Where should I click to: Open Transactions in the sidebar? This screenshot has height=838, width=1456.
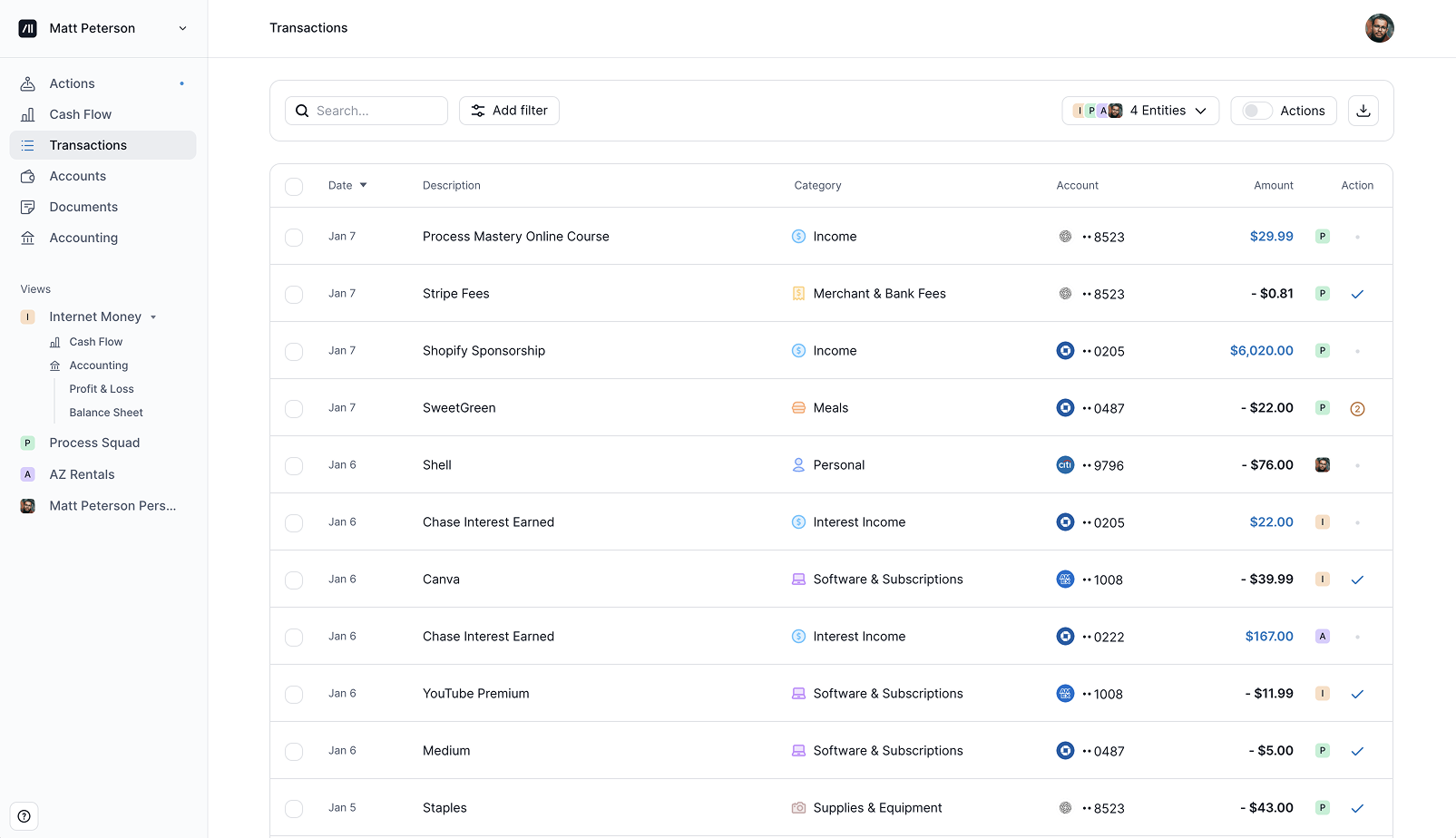[88, 144]
